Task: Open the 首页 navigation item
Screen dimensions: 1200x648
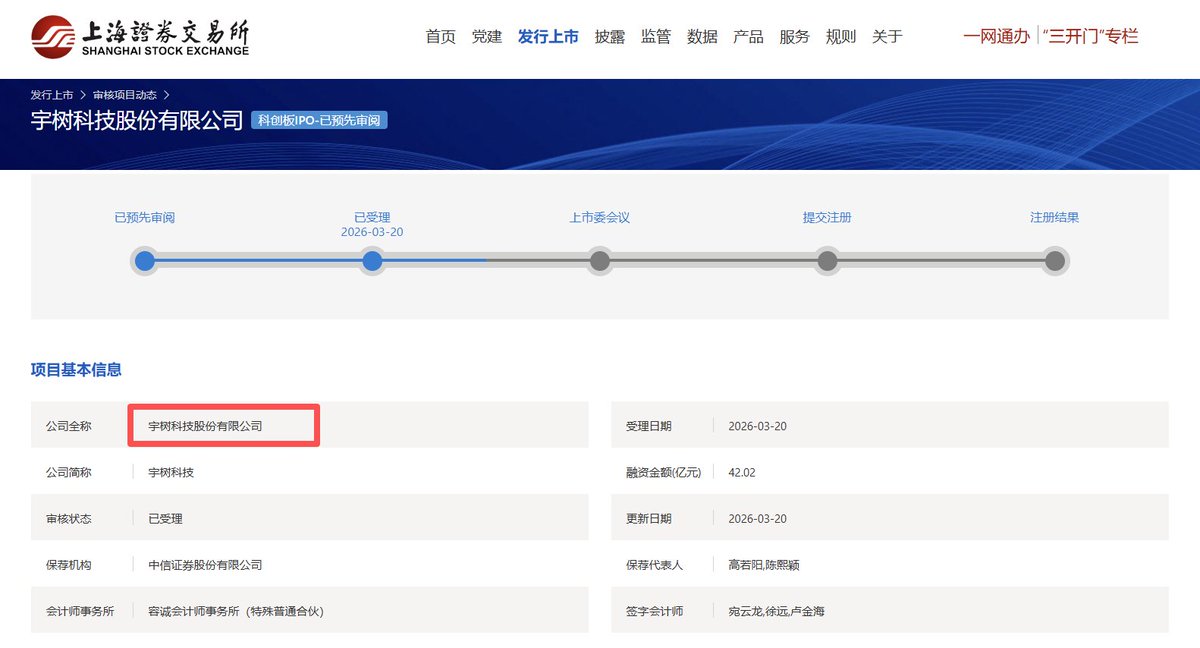Action: 441,37
